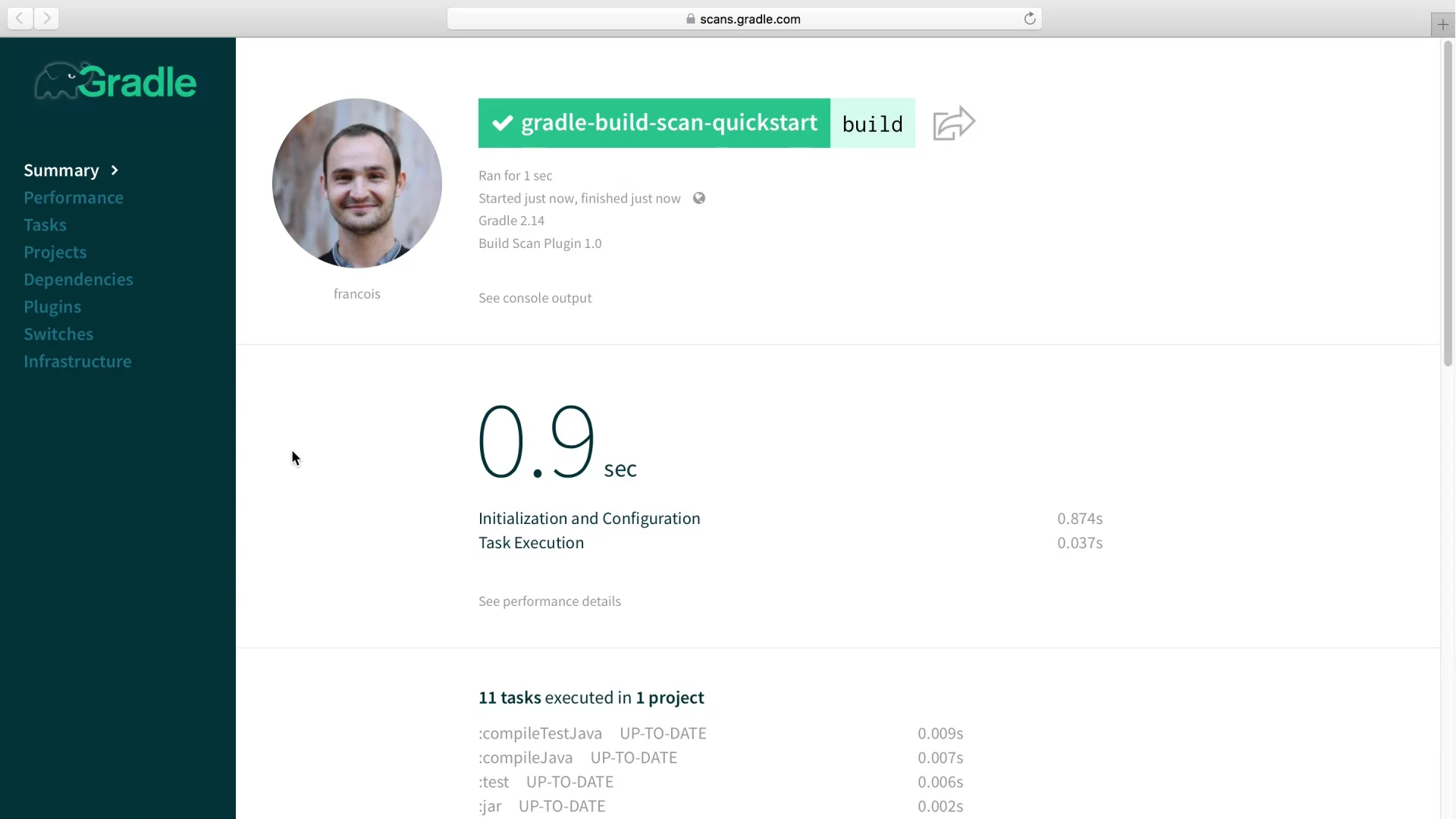This screenshot has height=819, width=1456.
Task: Click the Ran for 1 sec text
Action: click(515, 176)
